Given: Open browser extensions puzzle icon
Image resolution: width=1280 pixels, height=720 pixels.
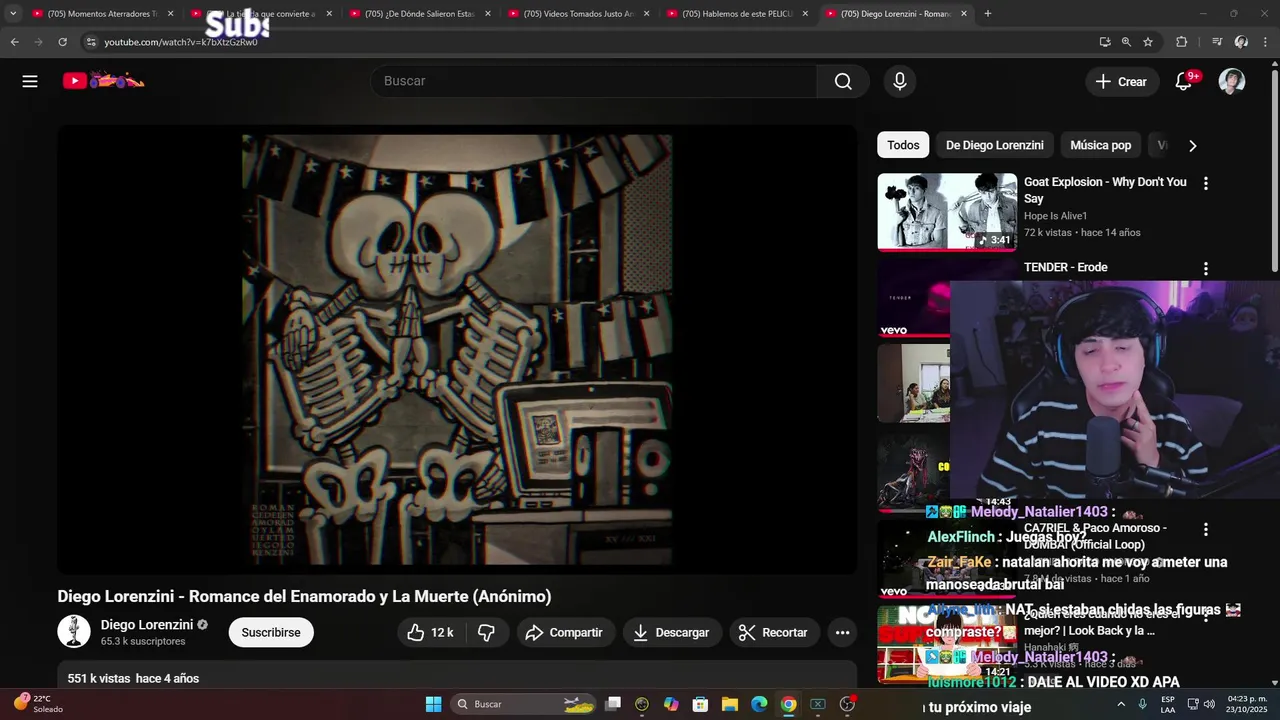Looking at the screenshot, I should 1182,42.
